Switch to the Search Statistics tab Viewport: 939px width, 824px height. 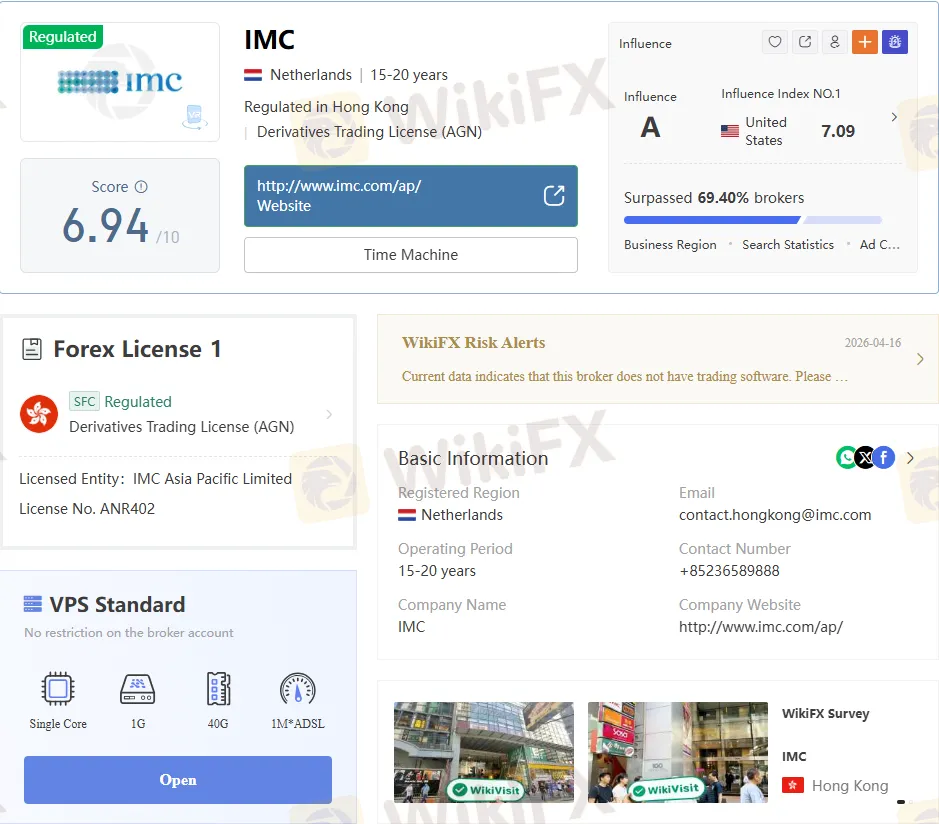pos(787,245)
